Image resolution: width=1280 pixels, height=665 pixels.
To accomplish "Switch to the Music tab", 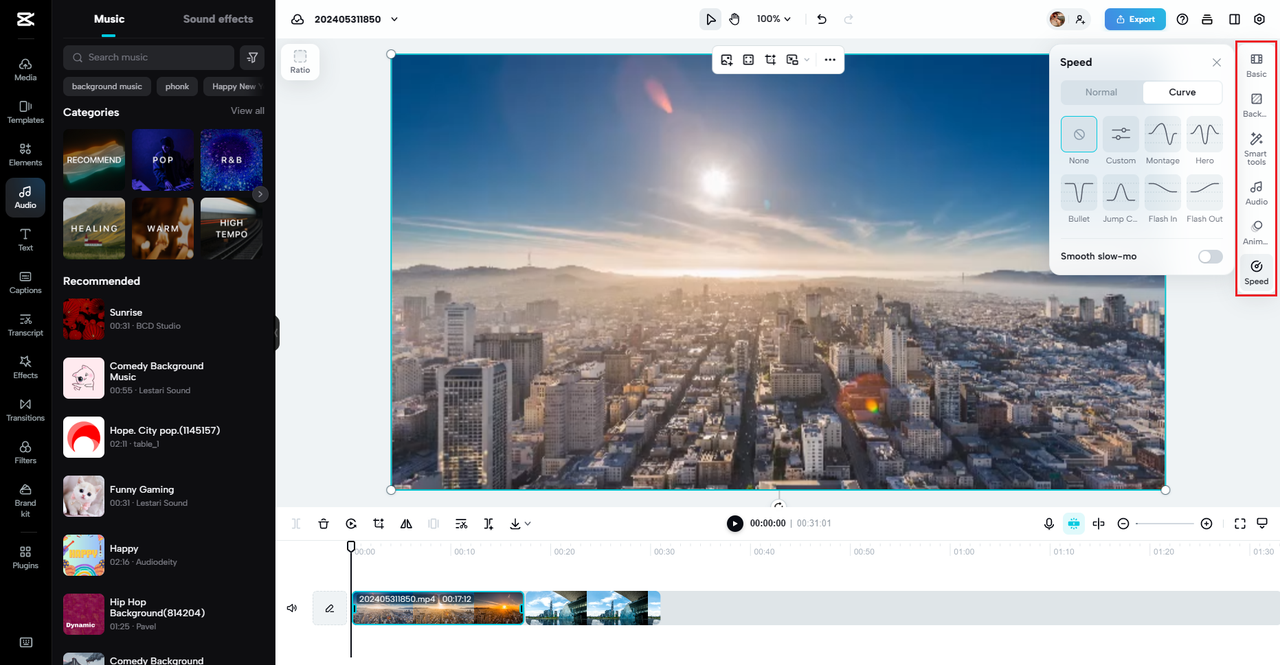I will 109,19.
